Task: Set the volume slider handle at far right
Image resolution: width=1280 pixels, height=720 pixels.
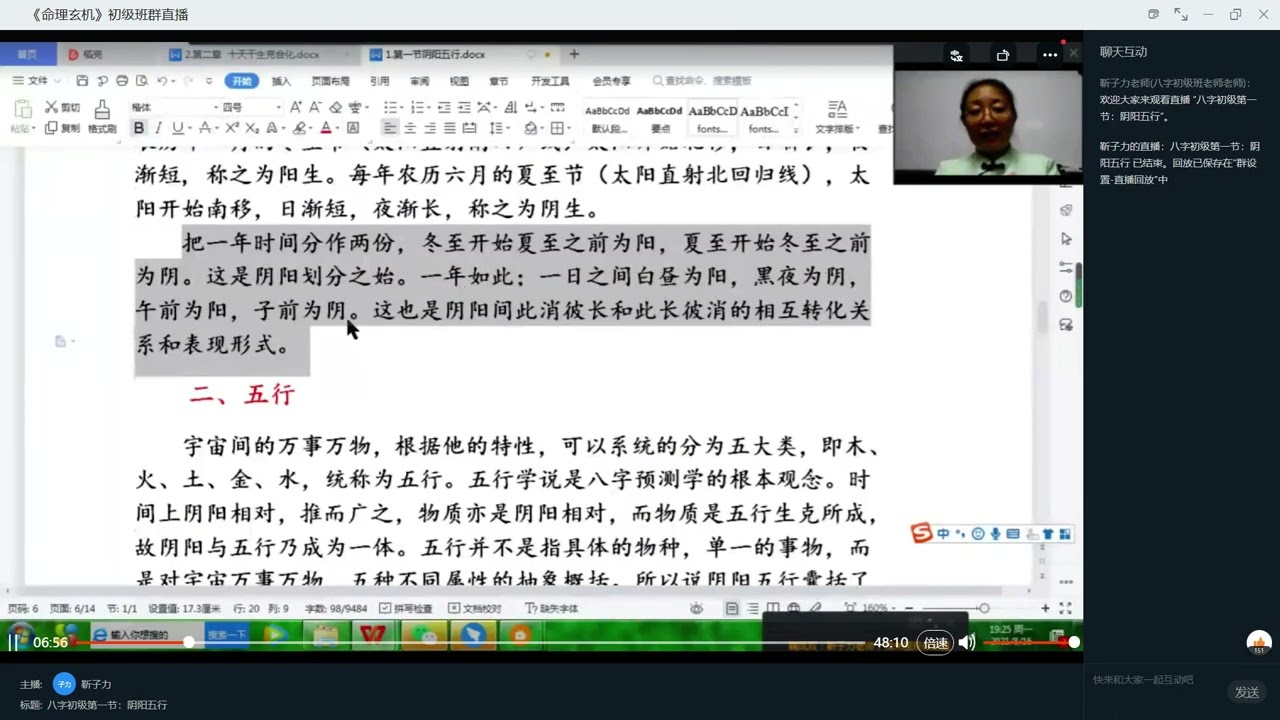Action: 1074,642
